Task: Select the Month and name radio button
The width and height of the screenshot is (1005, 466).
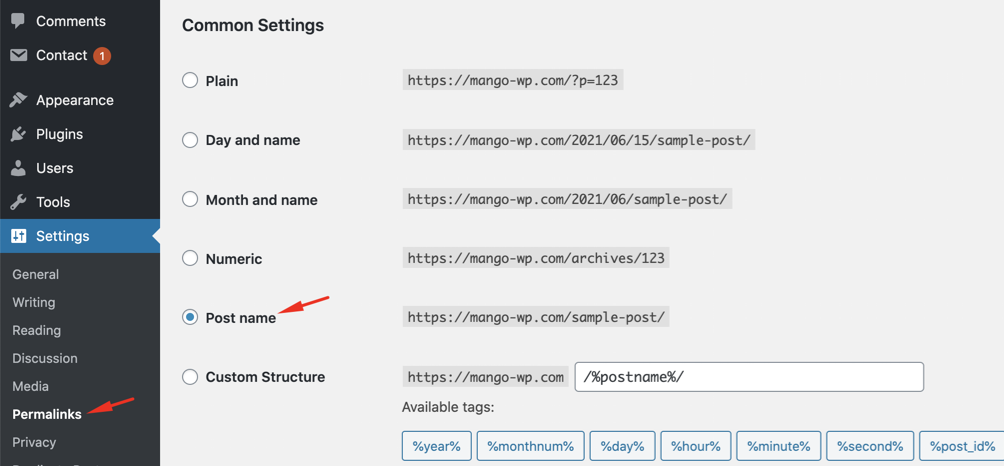Action: point(190,199)
